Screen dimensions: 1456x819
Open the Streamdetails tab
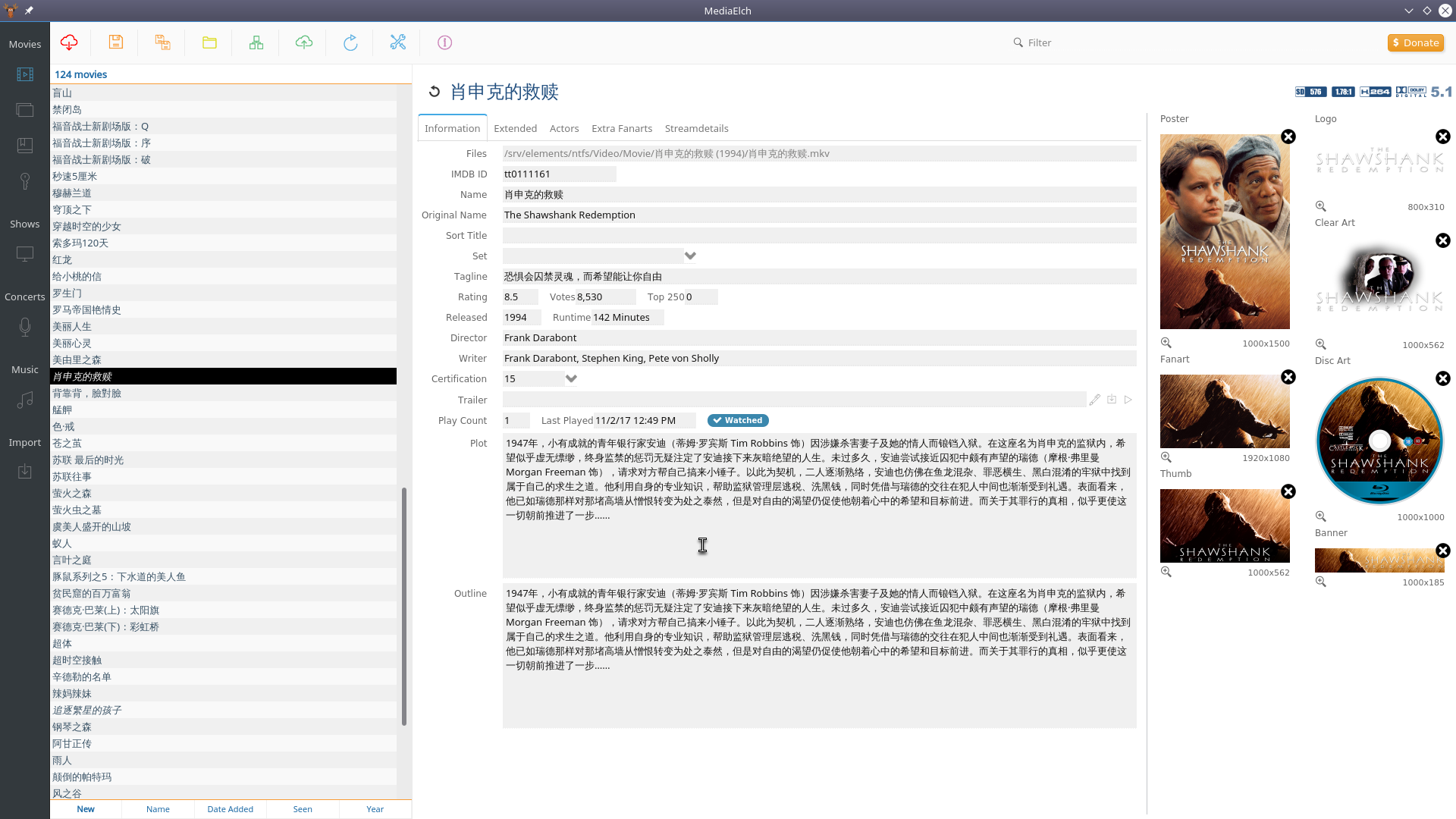696,128
